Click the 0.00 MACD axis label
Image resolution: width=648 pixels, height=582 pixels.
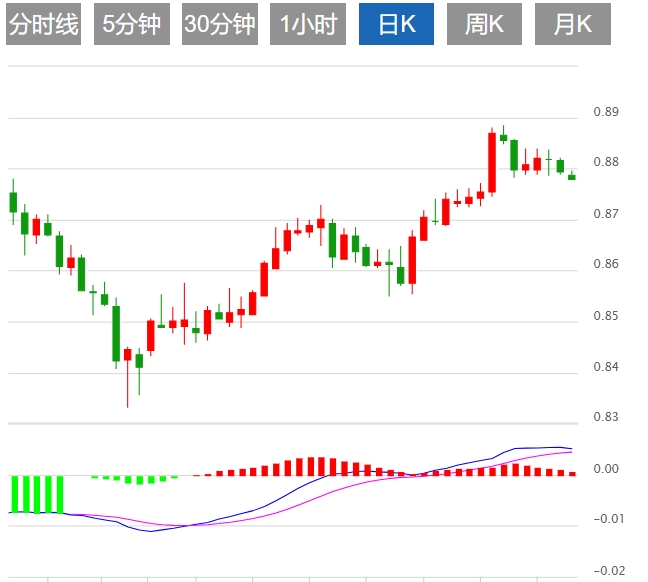pos(605,469)
